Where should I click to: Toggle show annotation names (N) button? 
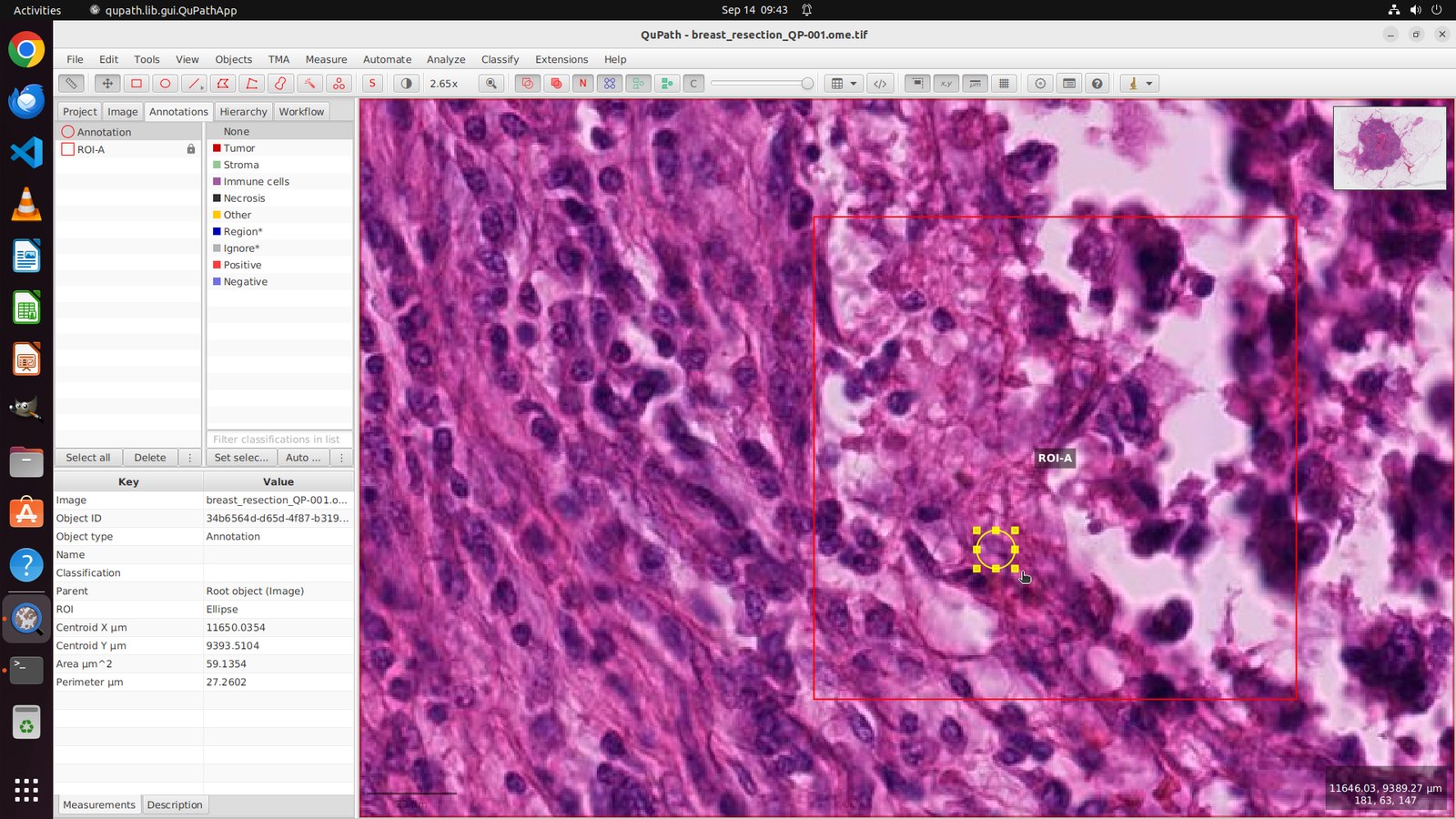(582, 84)
